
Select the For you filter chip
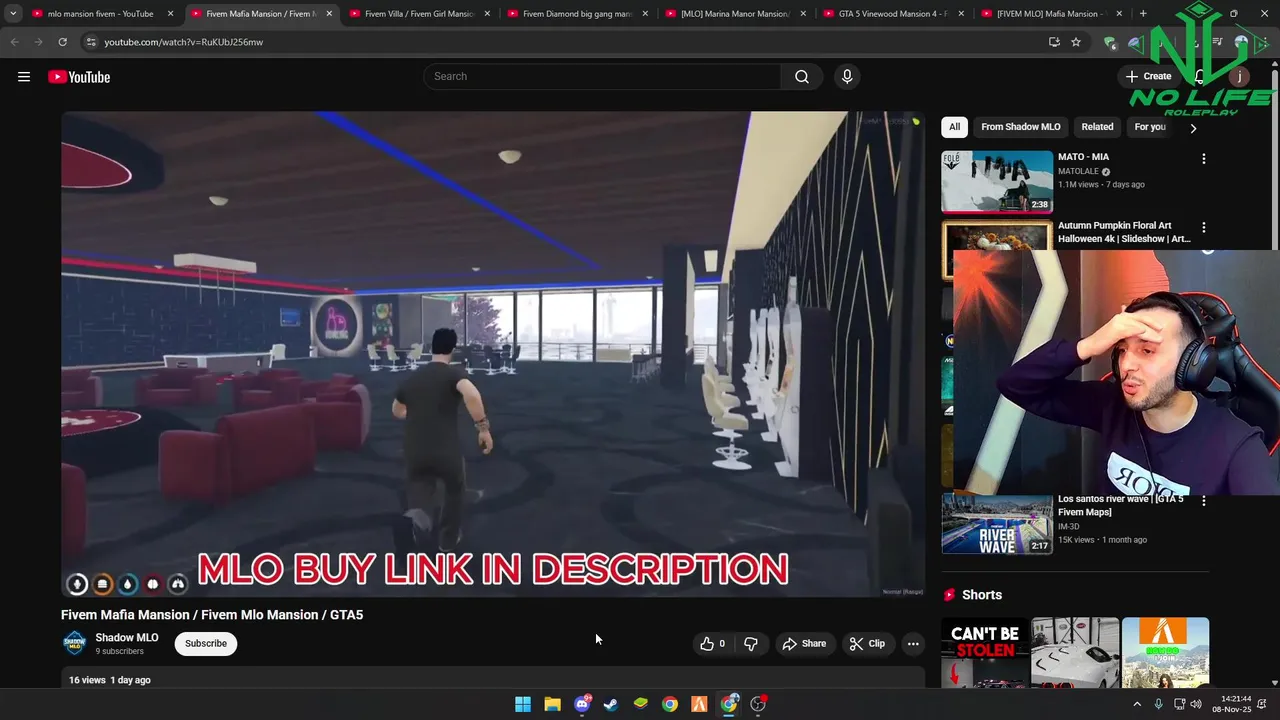[1150, 127]
